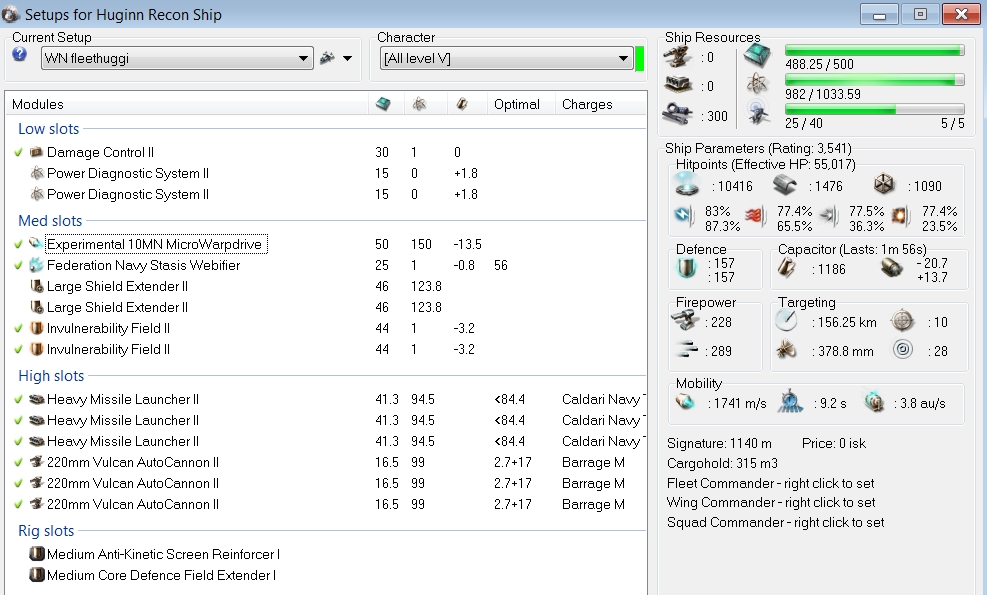Image resolution: width=987 pixels, height=595 pixels.
Task: Click the Mobility speed icon 1741 m/s
Action: [685, 402]
